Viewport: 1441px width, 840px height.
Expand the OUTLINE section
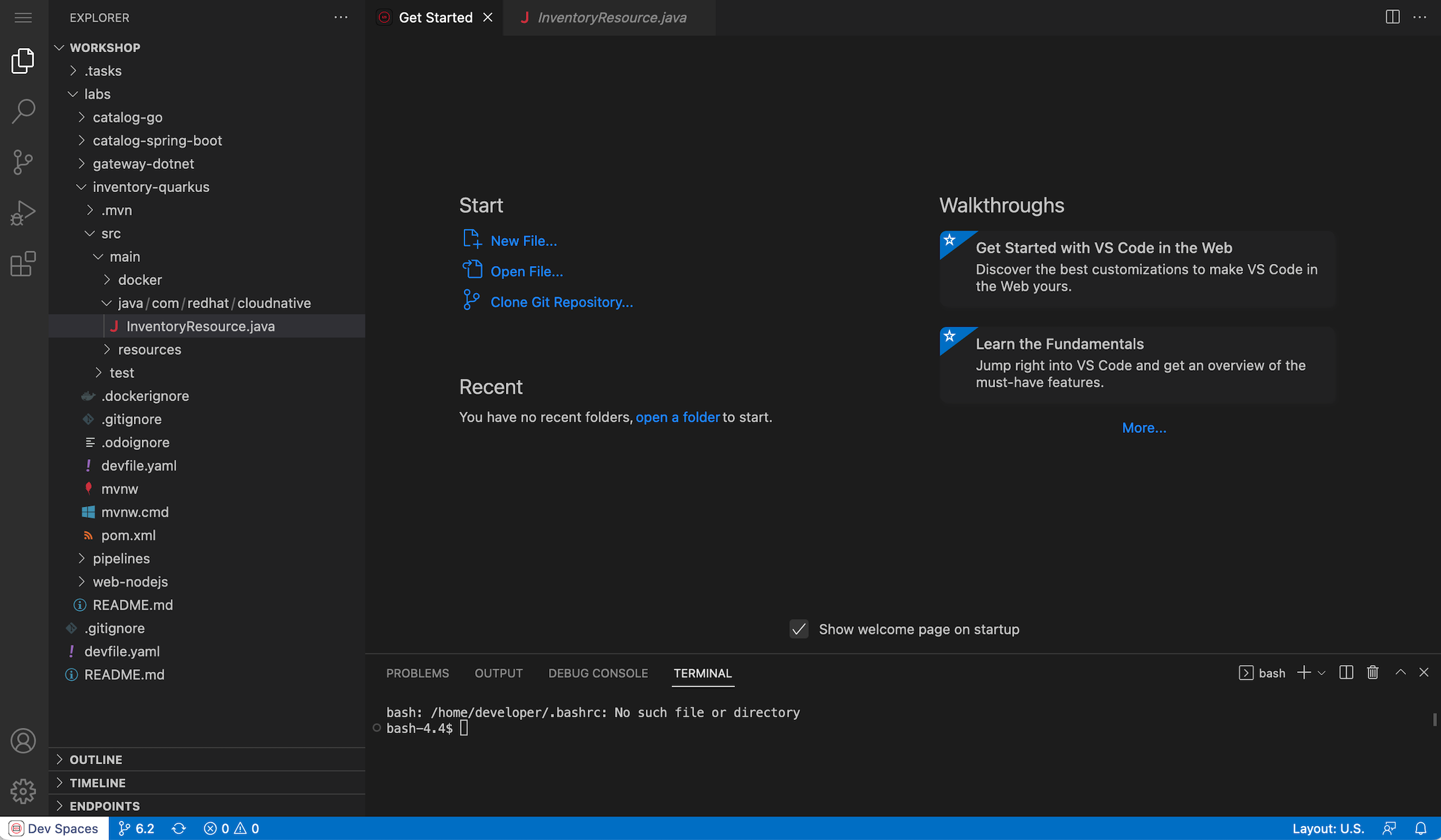96,759
